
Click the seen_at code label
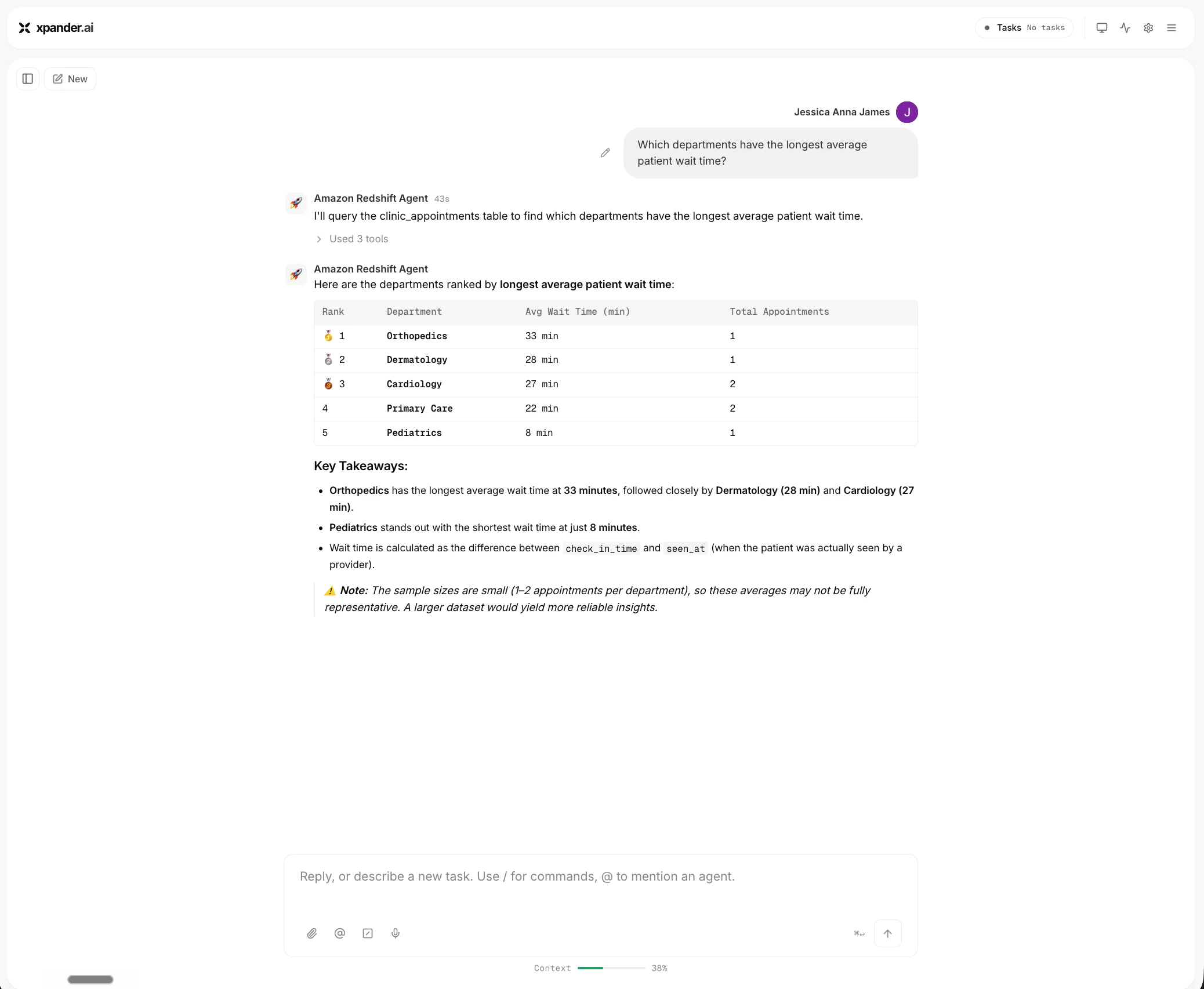[686, 548]
